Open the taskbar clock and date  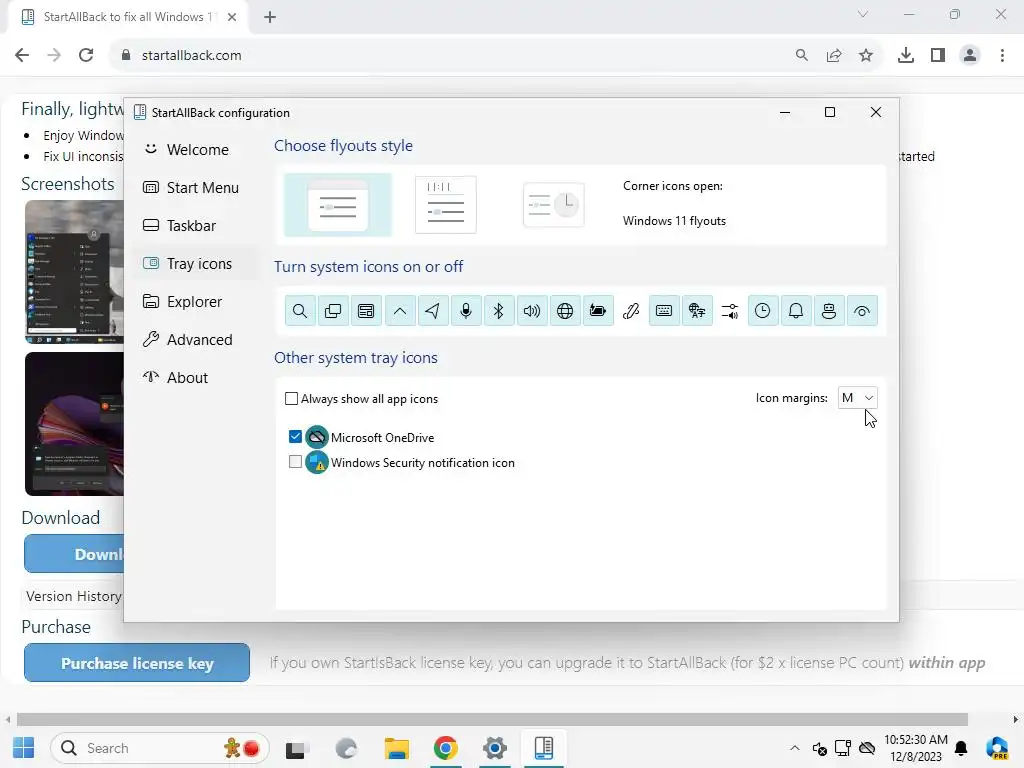[x=916, y=748]
